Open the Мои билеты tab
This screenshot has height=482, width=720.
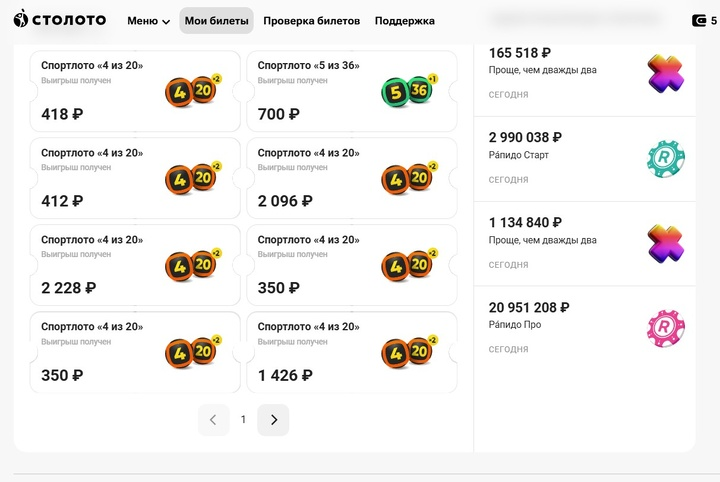[216, 21]
